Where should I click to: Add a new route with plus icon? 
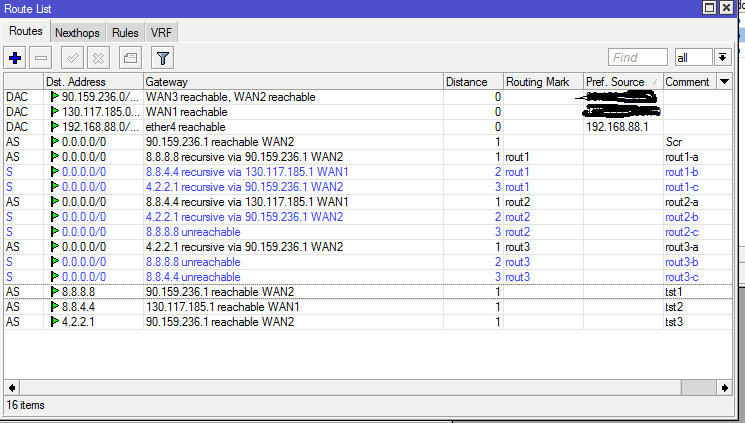click(x=15, y=58)
